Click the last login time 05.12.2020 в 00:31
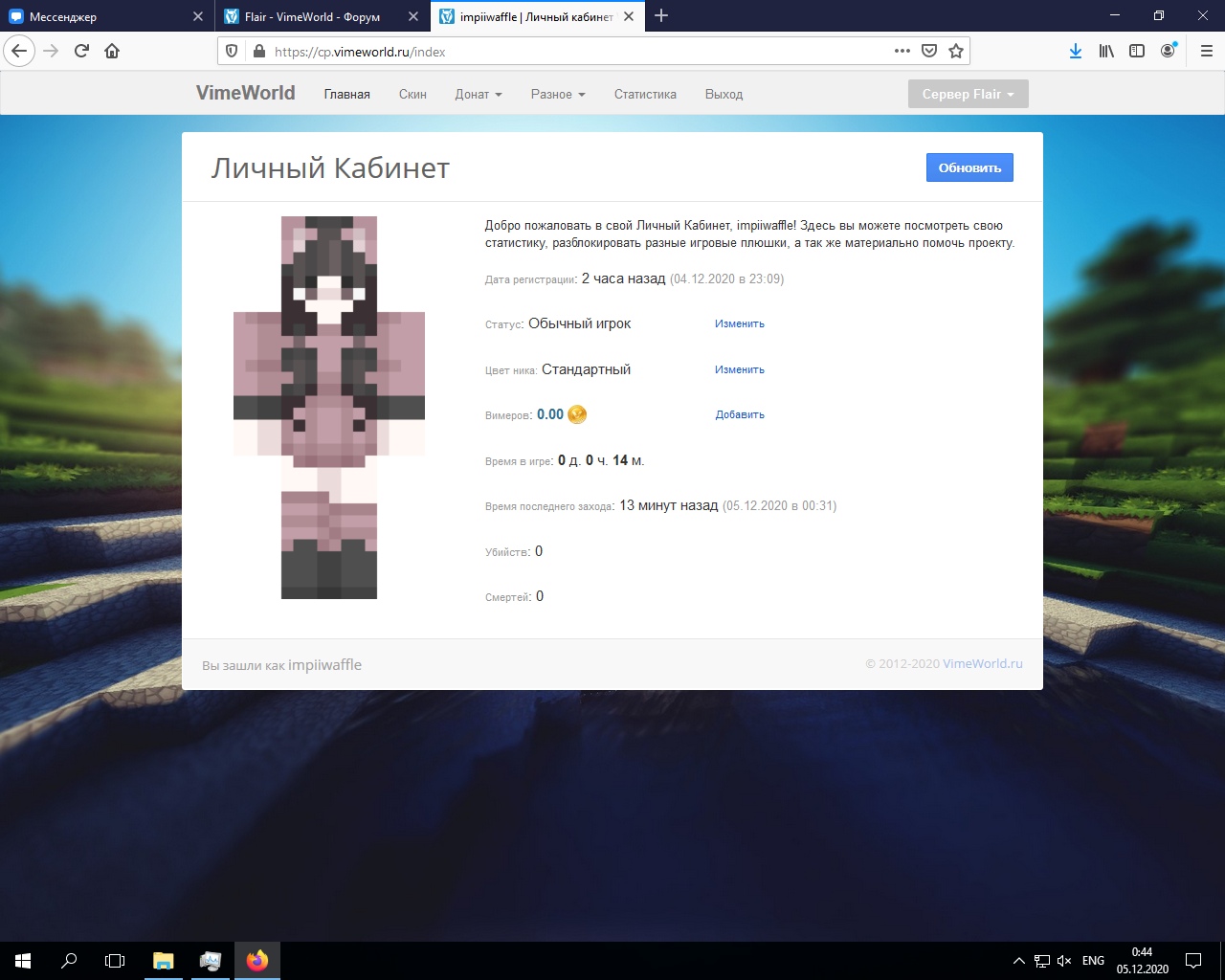 779,505
